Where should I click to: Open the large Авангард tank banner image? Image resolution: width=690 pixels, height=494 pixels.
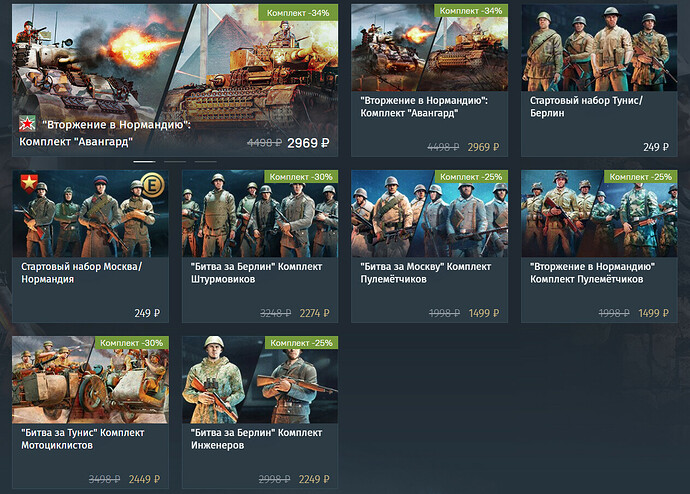175,80
